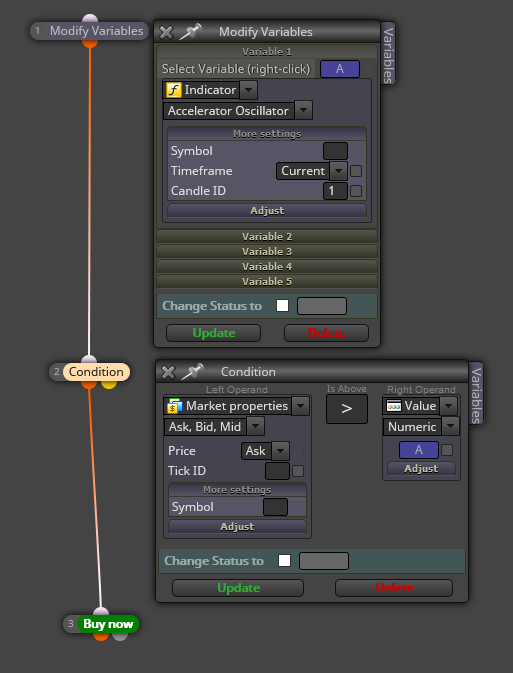The image size is (513, 673).
Task: Click the blue variable A selector in Variable 1
Action: [x=340, y=69]
